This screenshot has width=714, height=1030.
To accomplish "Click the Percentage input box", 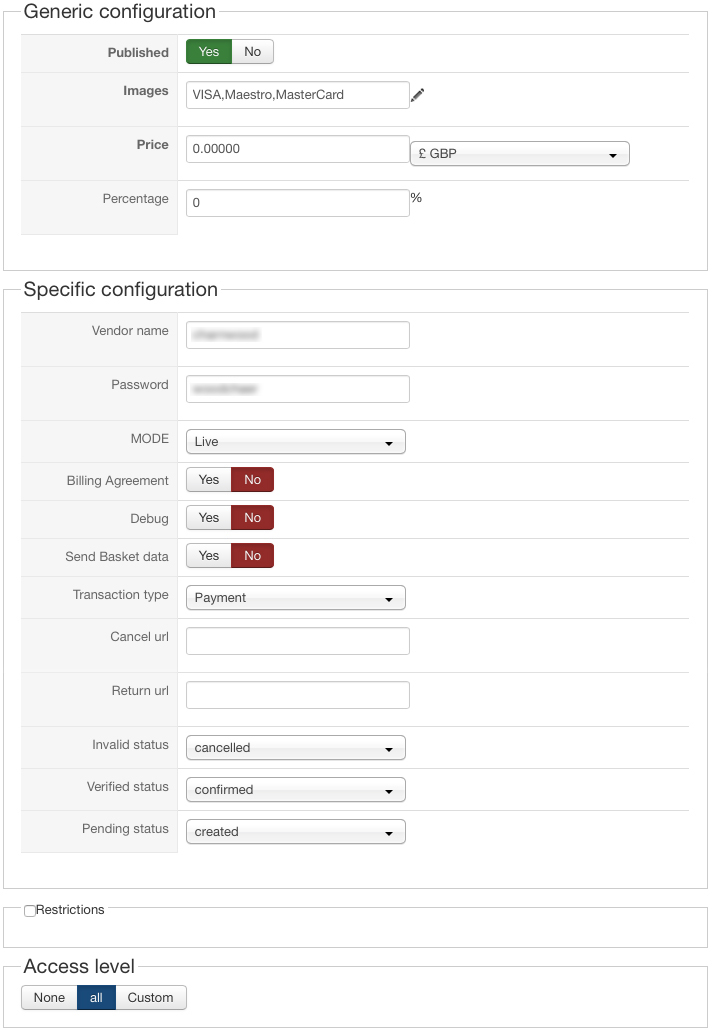I will point(297,203).
